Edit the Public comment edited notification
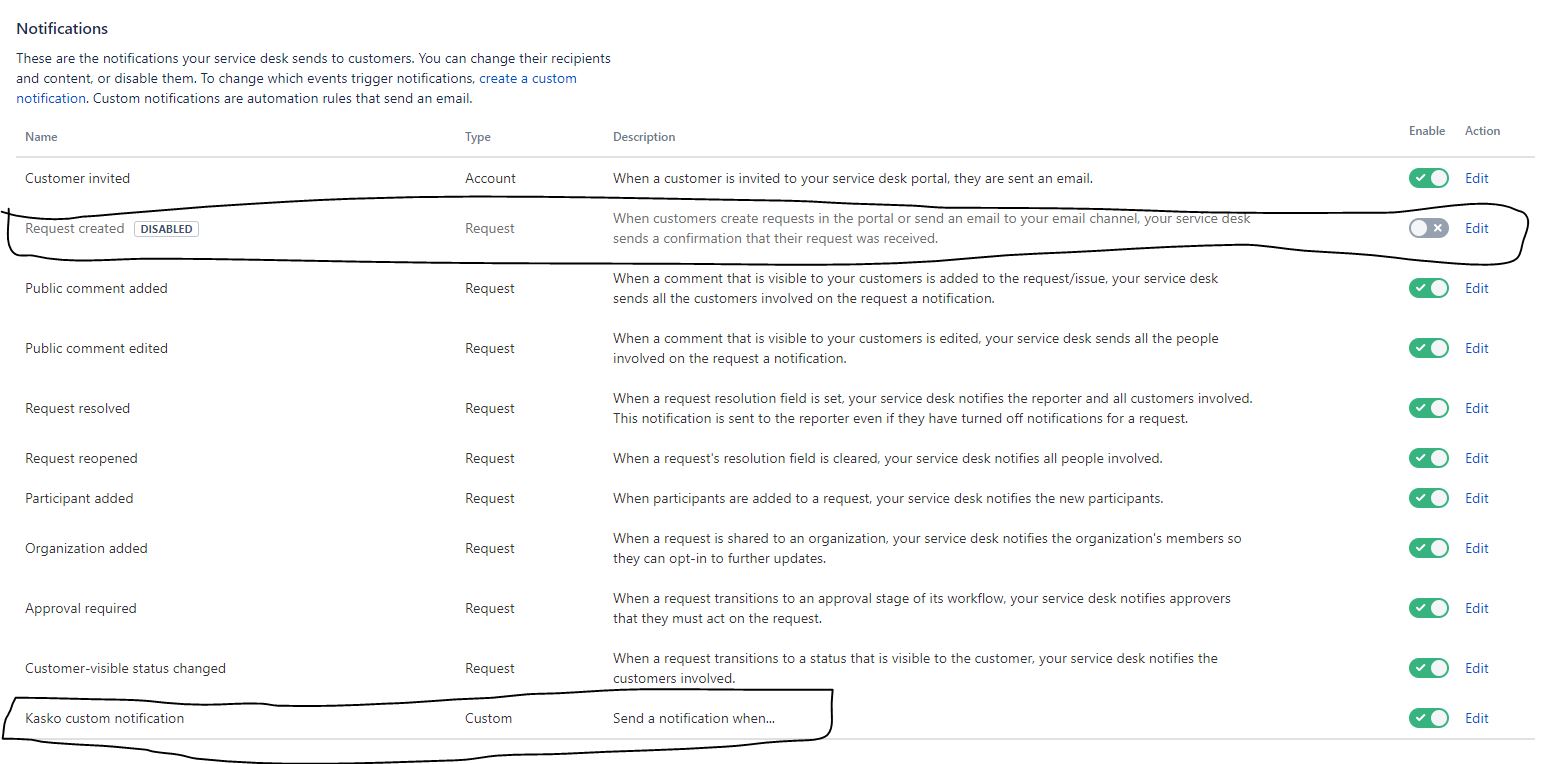Screen dimensions: 1550x764 point(1477,348)
